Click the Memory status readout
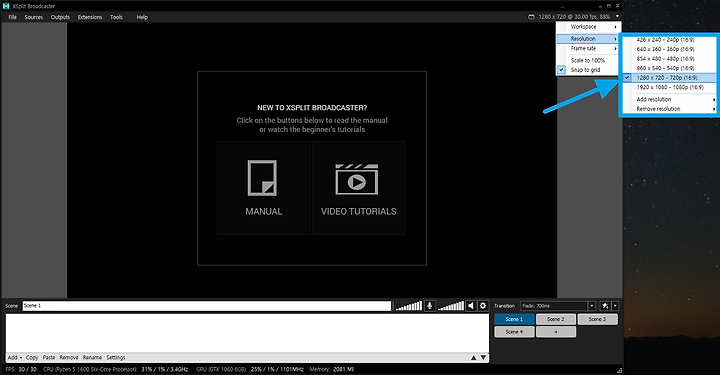Image resolution: width=720 pixels, height=375 pixels. click(332, 369)
